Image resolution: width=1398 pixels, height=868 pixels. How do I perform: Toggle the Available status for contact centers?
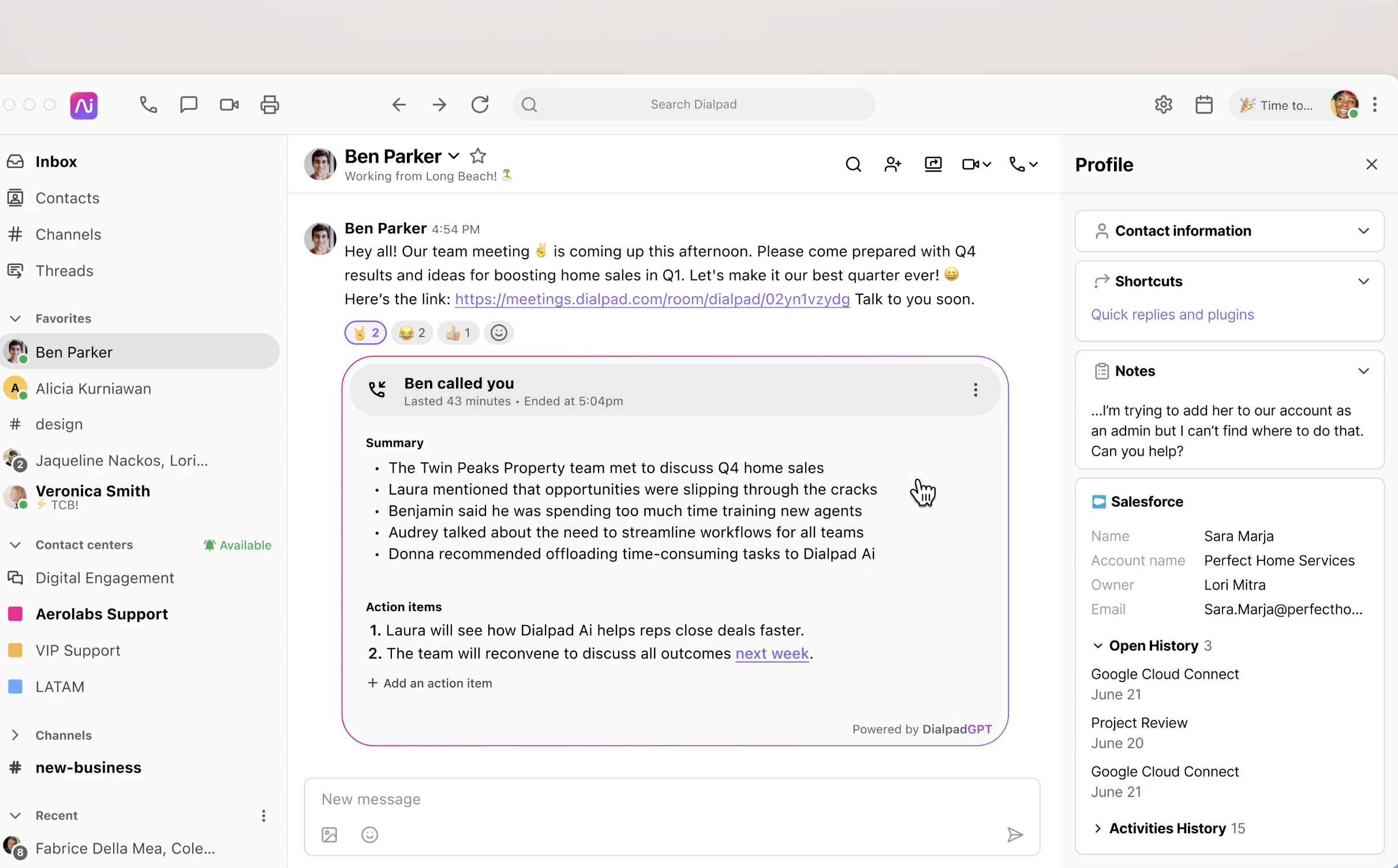tap(237, 545)
